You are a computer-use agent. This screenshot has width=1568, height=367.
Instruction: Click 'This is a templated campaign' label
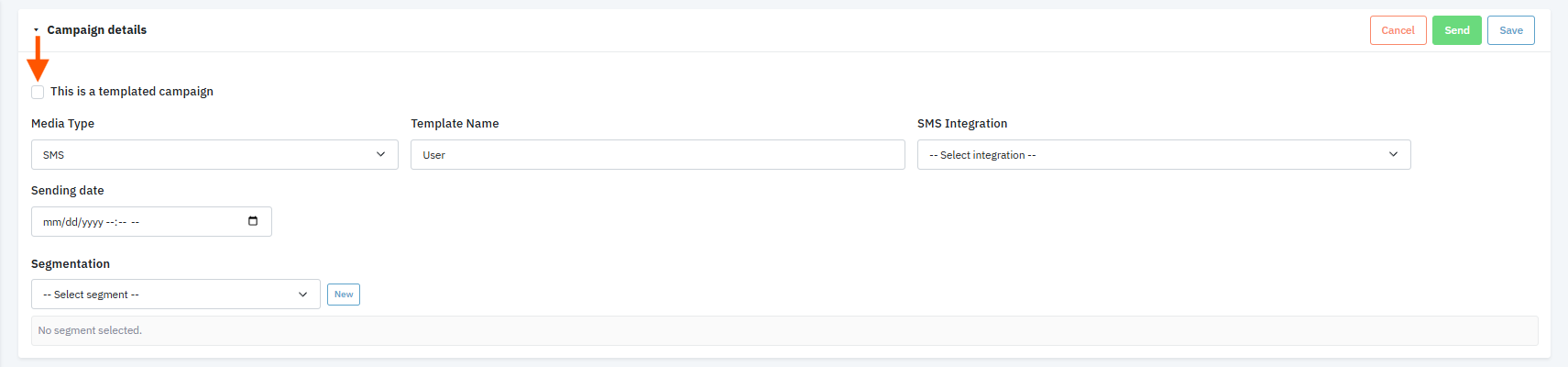[x=132, y=92]
